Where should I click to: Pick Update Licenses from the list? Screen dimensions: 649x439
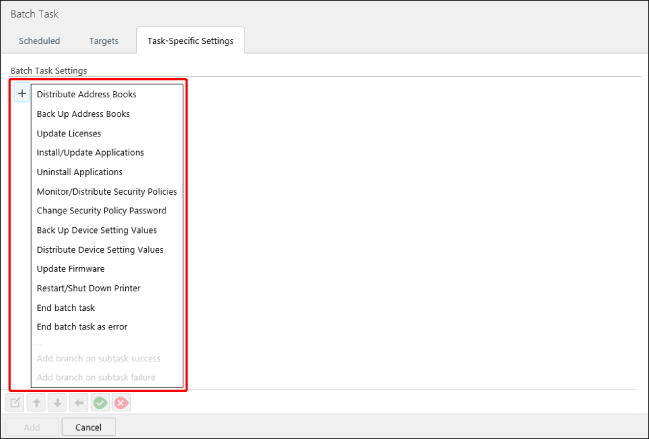pyautogui.click(x=68, y=133)
